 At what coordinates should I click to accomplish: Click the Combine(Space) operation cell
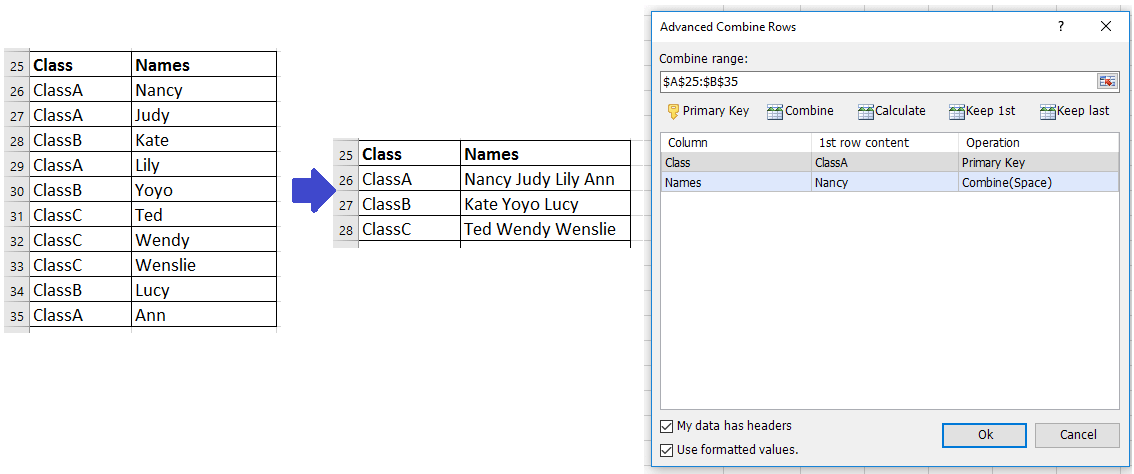click(1007, 182)
